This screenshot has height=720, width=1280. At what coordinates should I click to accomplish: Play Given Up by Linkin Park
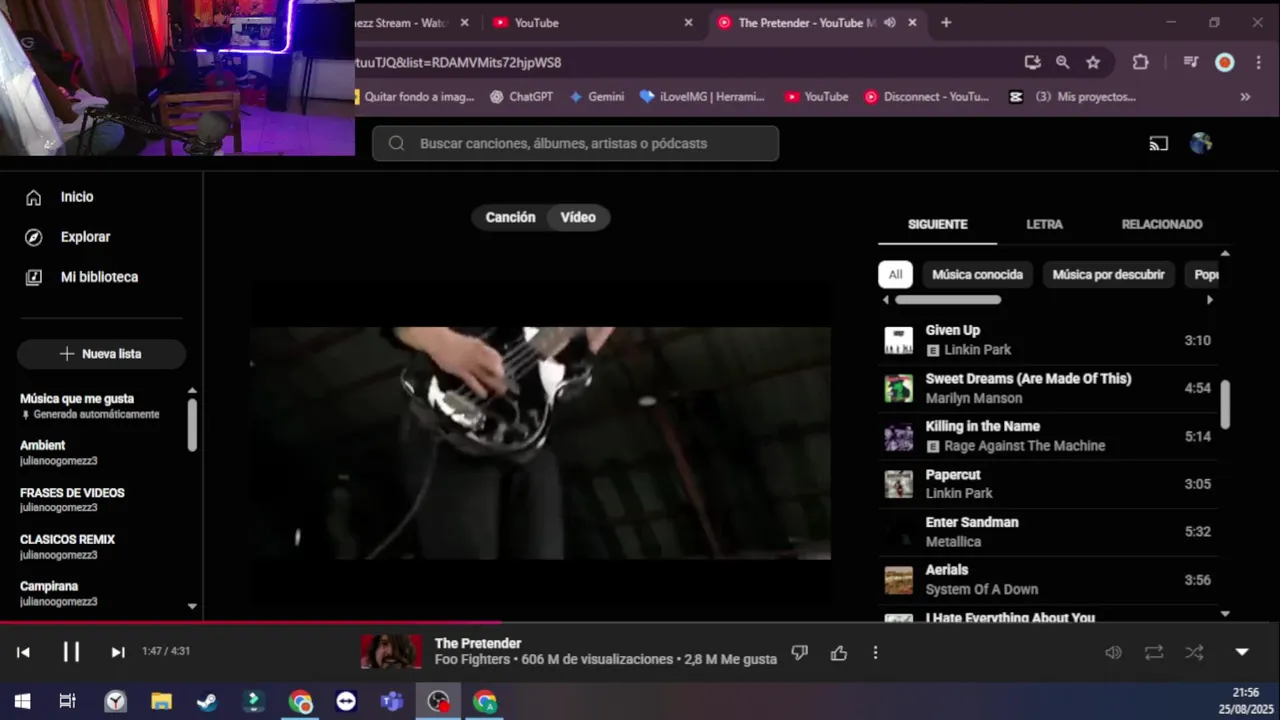point(1048,340)
